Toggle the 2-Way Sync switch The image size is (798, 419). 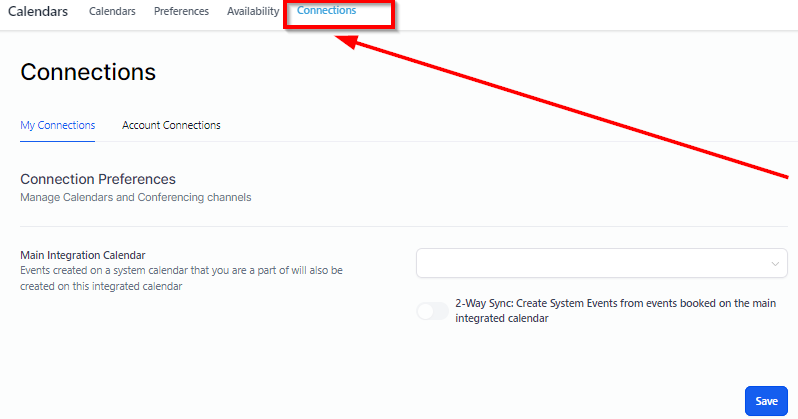coord(432,311)
